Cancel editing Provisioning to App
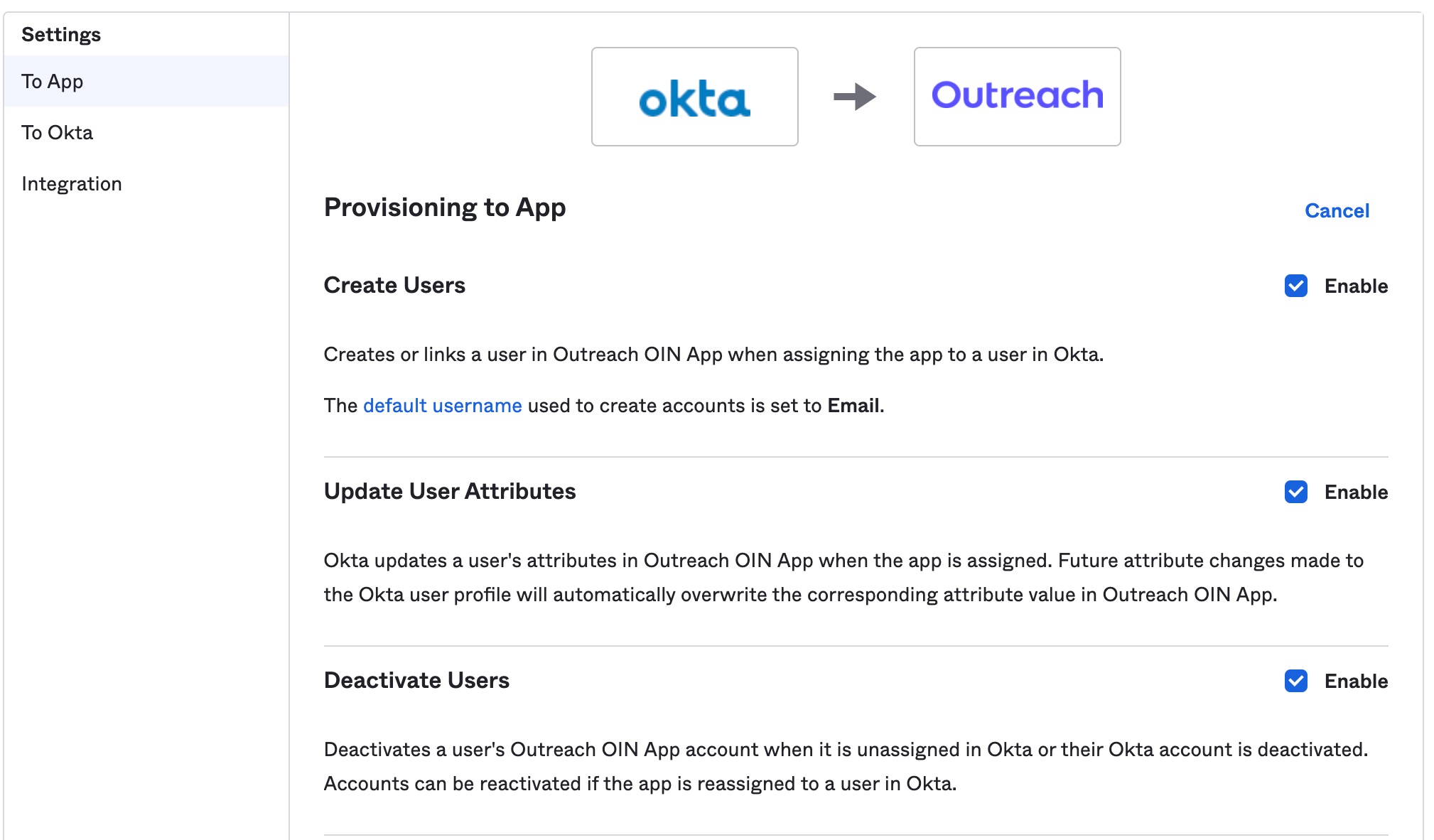Viewport: 1434px width, 840px height. tap(1337, 210)
